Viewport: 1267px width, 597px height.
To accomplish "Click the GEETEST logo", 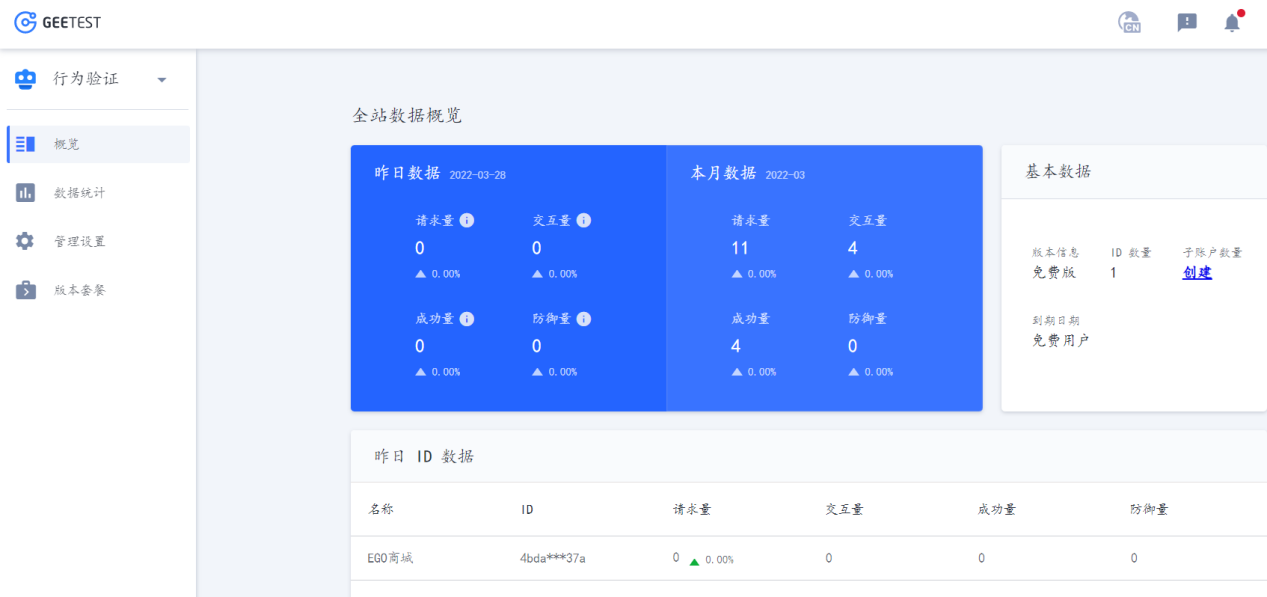I will [x=57, y=22].
